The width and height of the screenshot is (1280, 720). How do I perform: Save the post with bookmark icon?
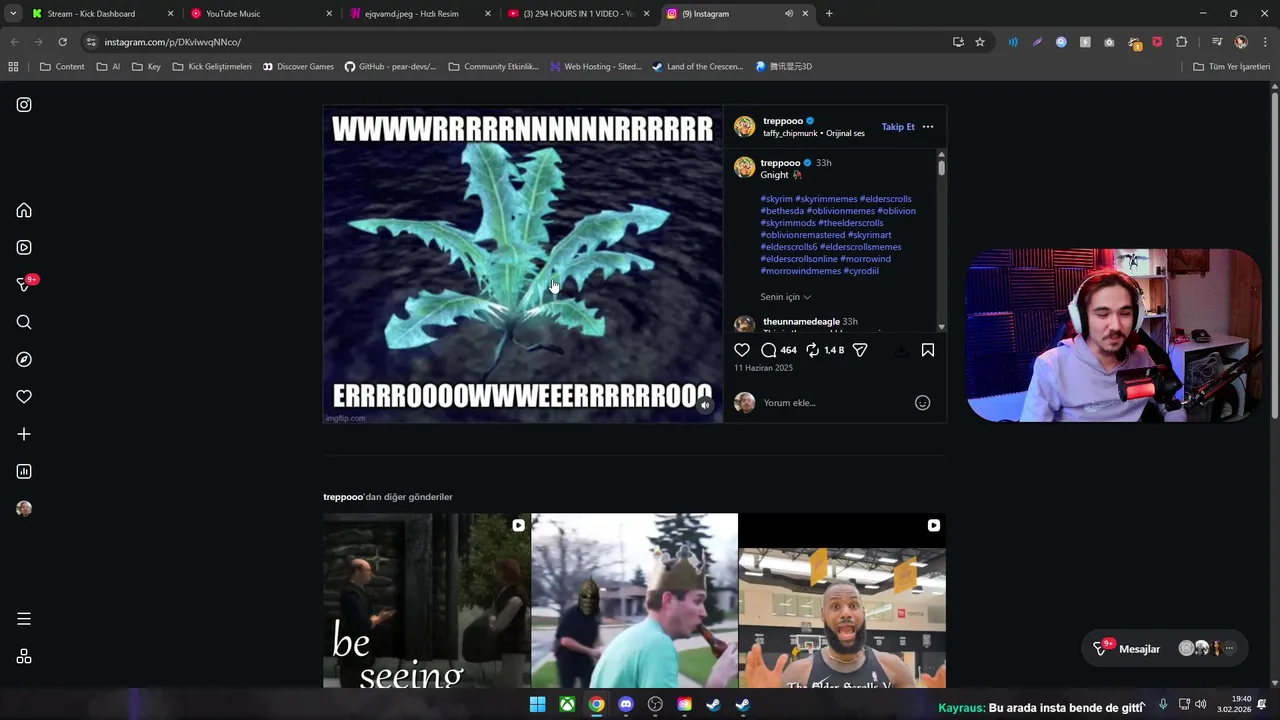(928, 350)
